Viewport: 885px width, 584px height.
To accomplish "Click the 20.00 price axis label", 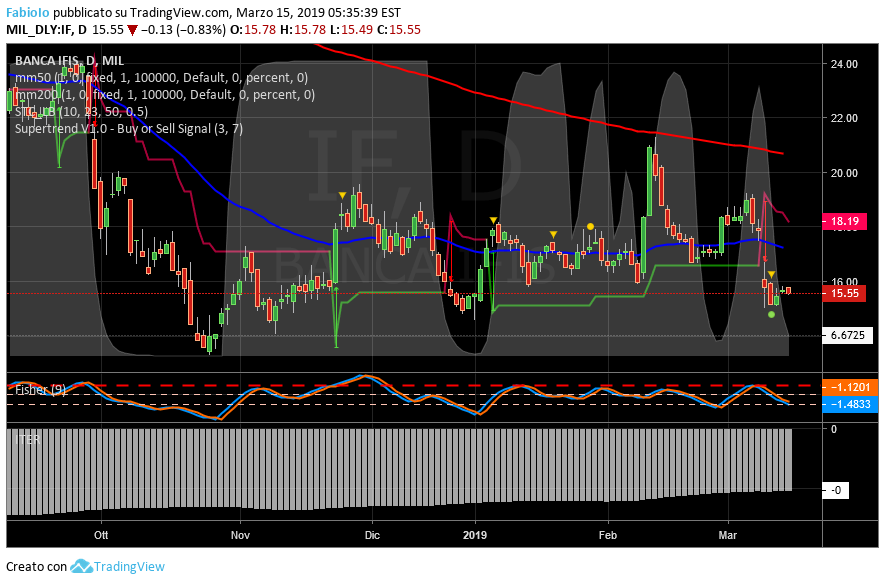I will coord(844,173).
